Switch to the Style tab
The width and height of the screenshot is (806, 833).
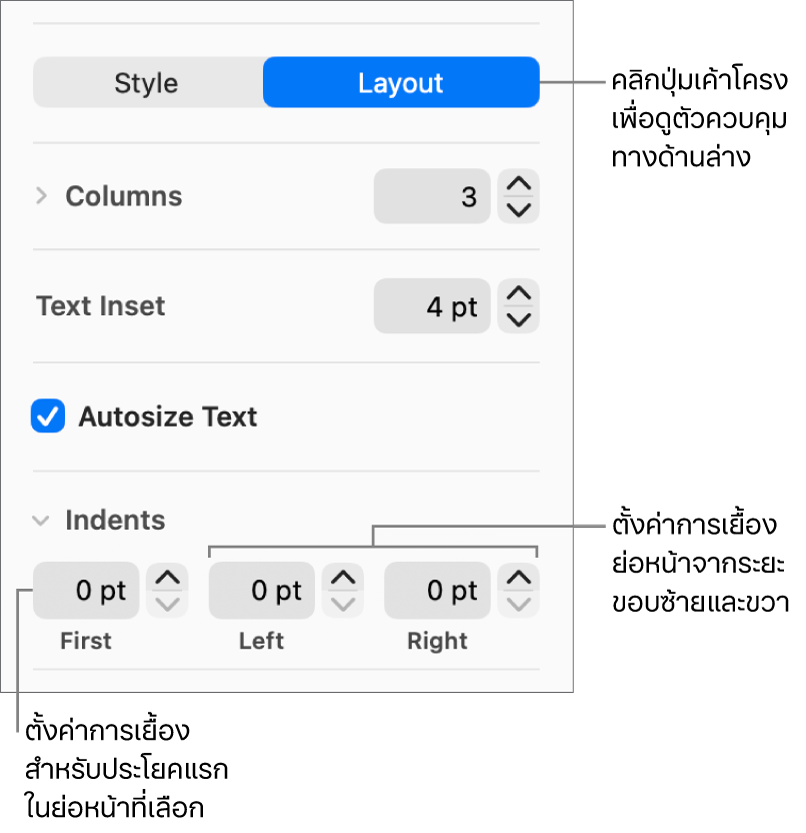click(146, 83)
